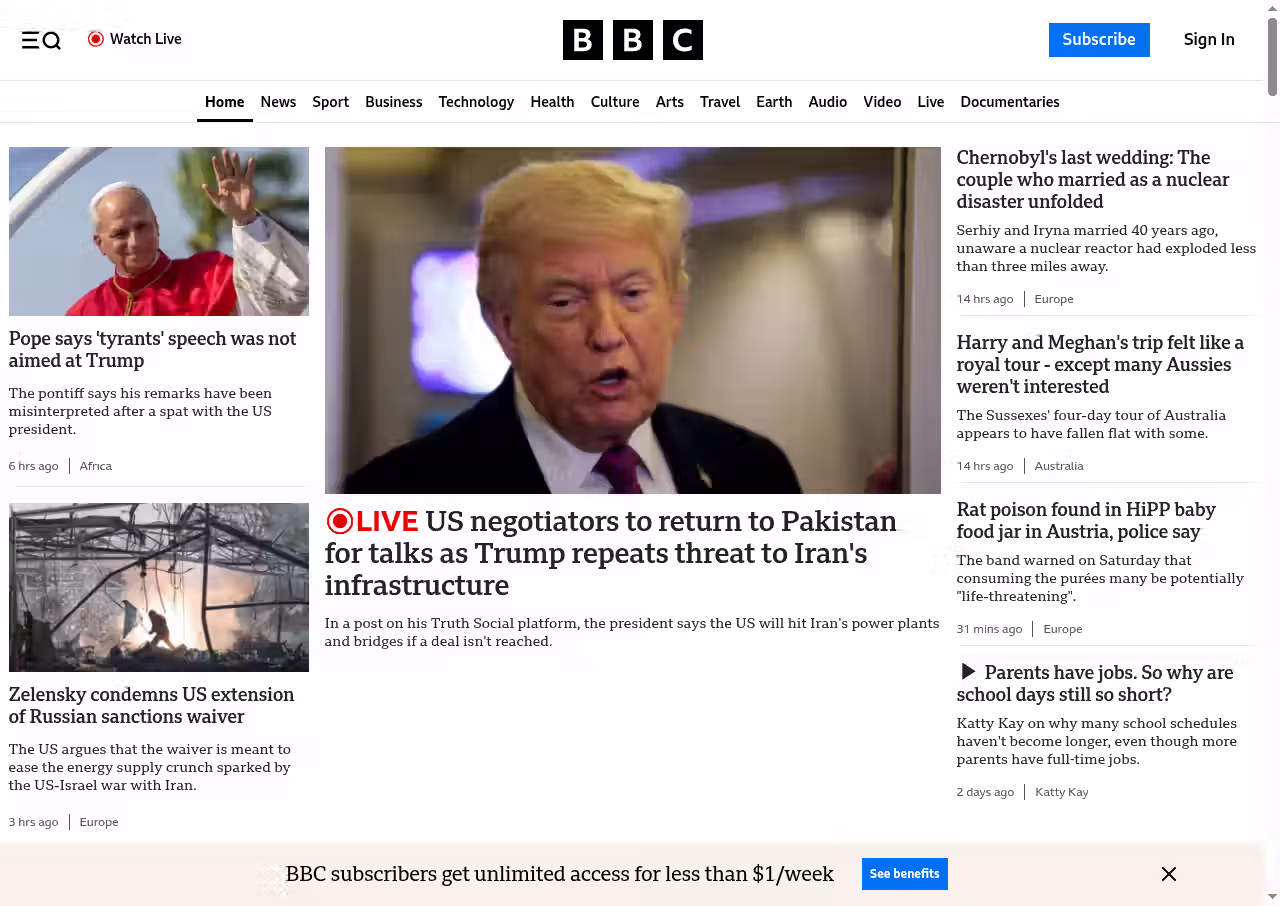Open Rat poison in HiPP baby food story
The height and width of the screenshot is (906, 1280).
coord(1085,521)
